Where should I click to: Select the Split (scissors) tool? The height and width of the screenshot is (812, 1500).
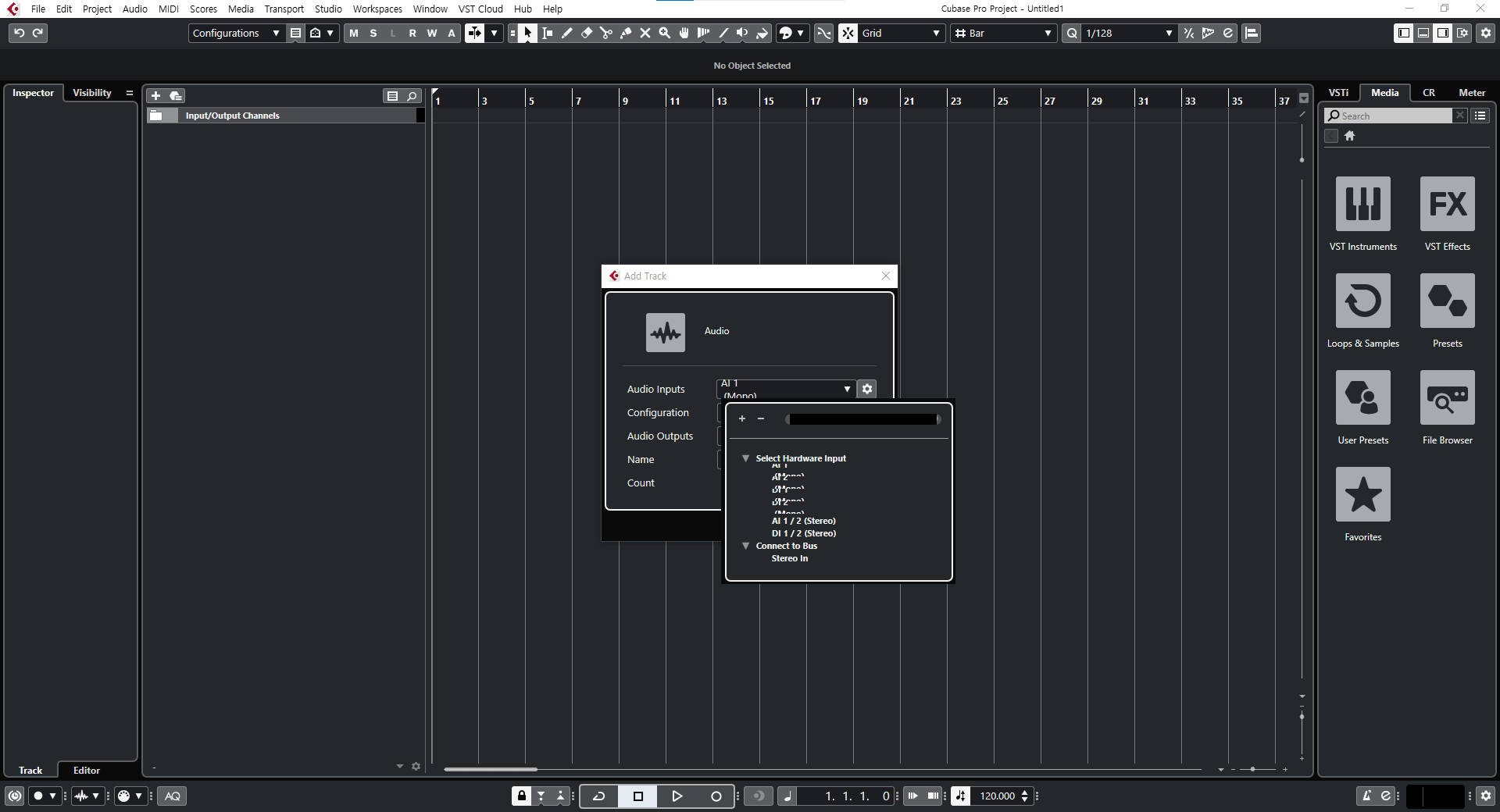click(606, 33)
